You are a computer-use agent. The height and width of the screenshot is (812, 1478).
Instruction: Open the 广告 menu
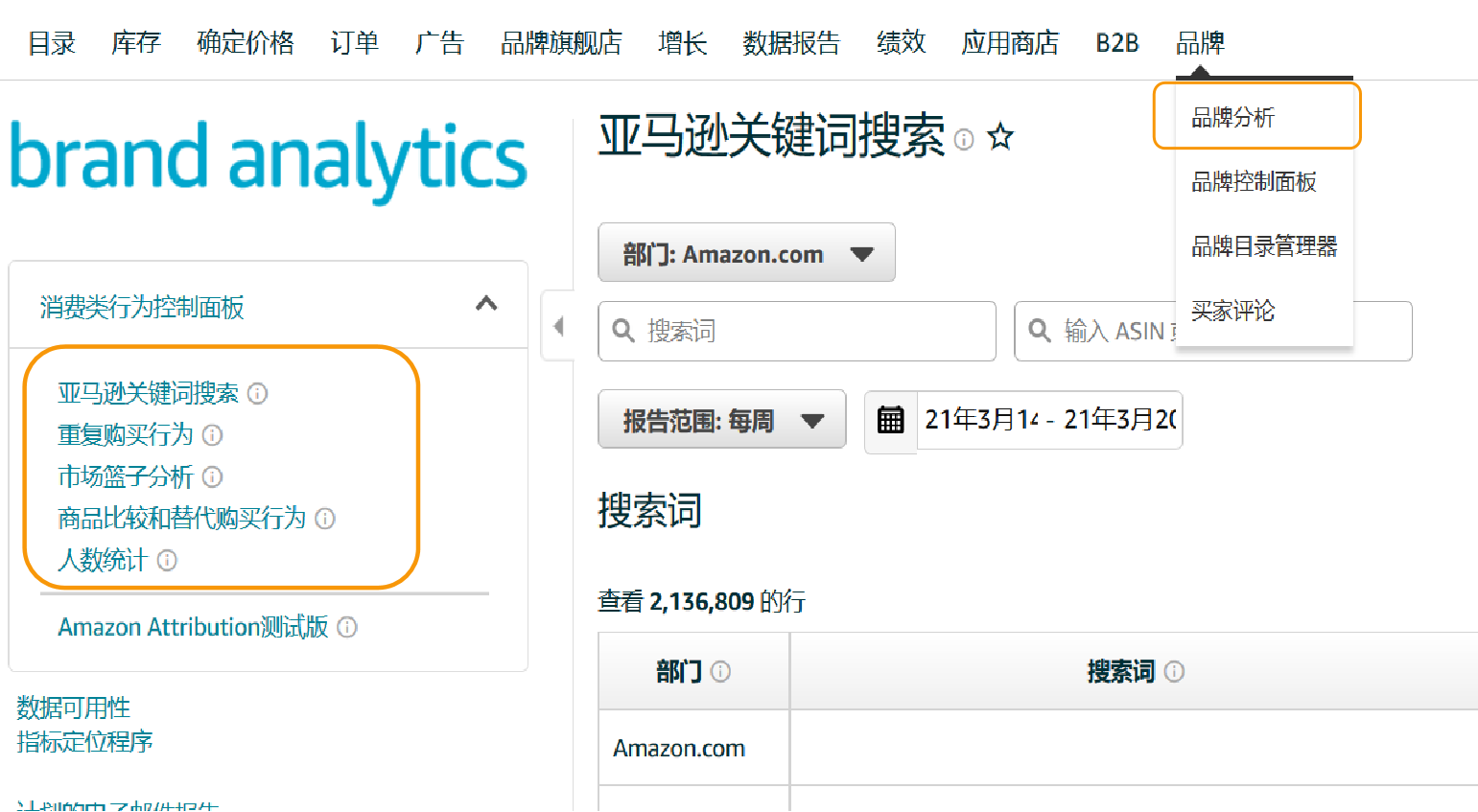[x=439, y=43]
